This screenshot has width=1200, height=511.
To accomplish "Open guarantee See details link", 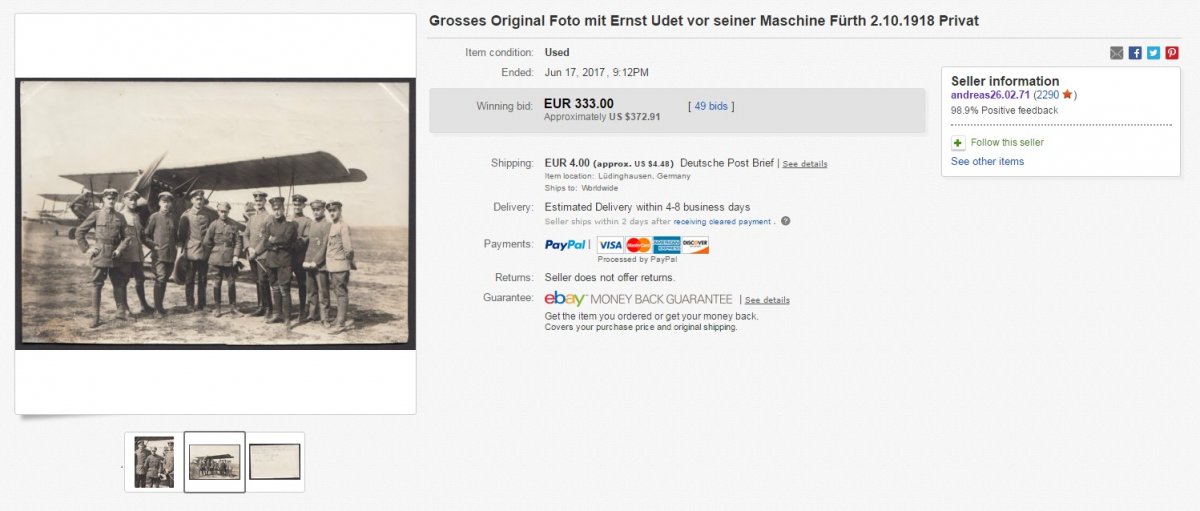I will point(767,300).
